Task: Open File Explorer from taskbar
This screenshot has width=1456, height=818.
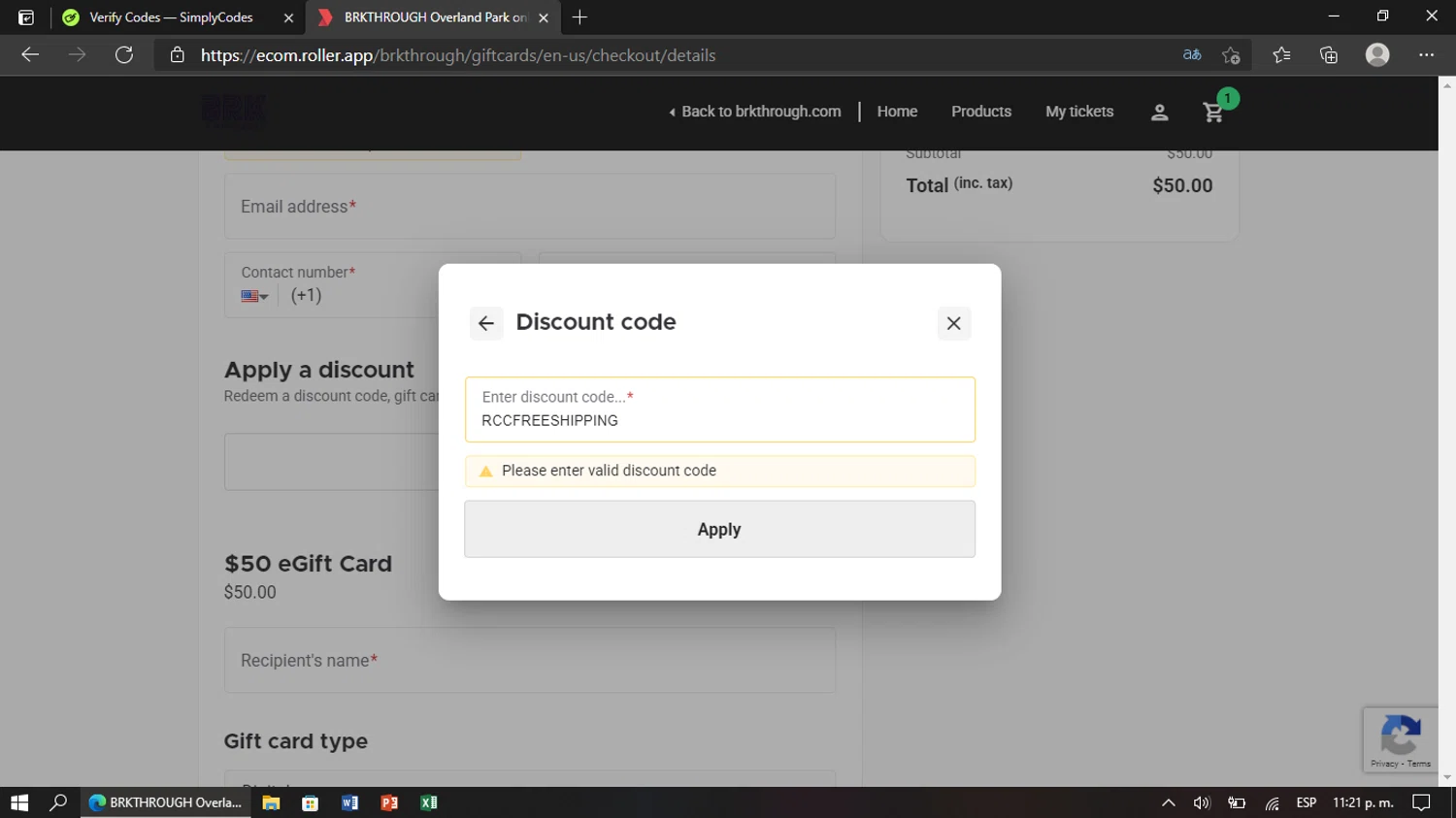Action: (271, 802)
